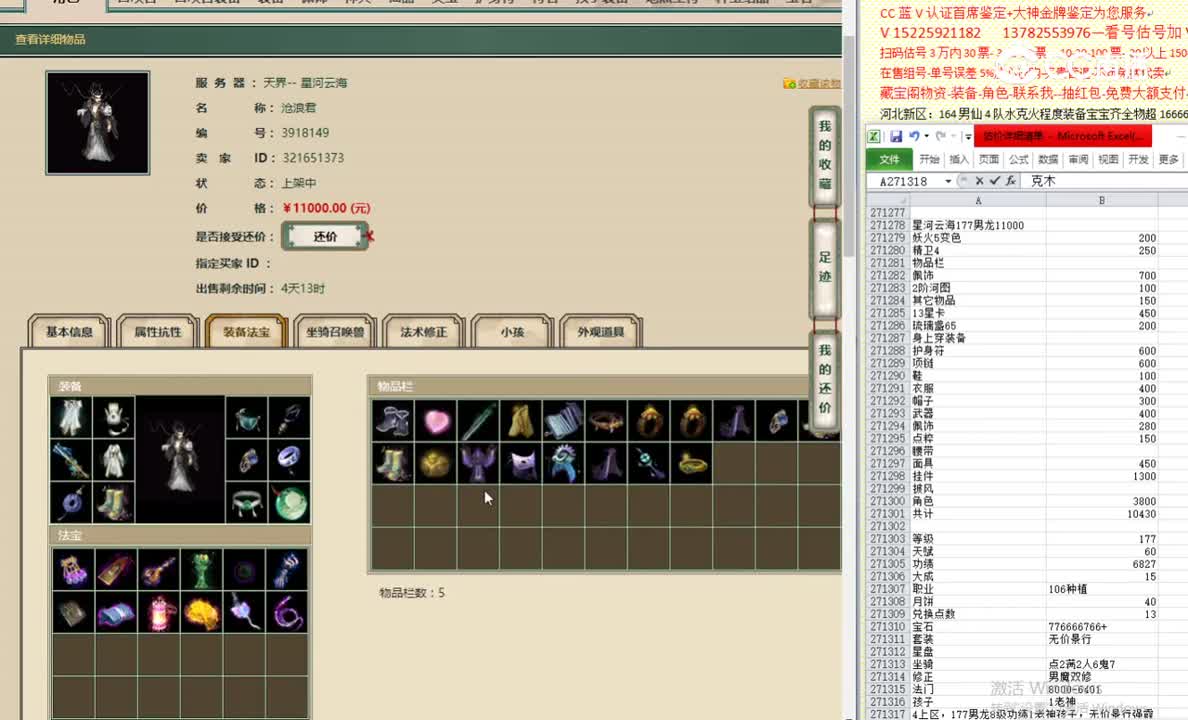The height and width of the screenshot is (720, 1188).
Task: Click cell text 星河云海177男龙11000
Action: [x=968, y=225]
